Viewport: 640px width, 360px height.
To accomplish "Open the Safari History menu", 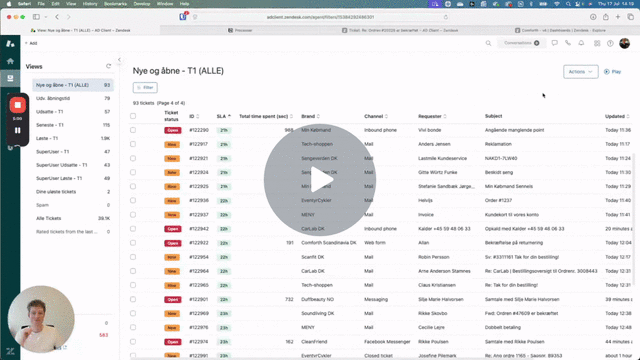I will point(90,4).
